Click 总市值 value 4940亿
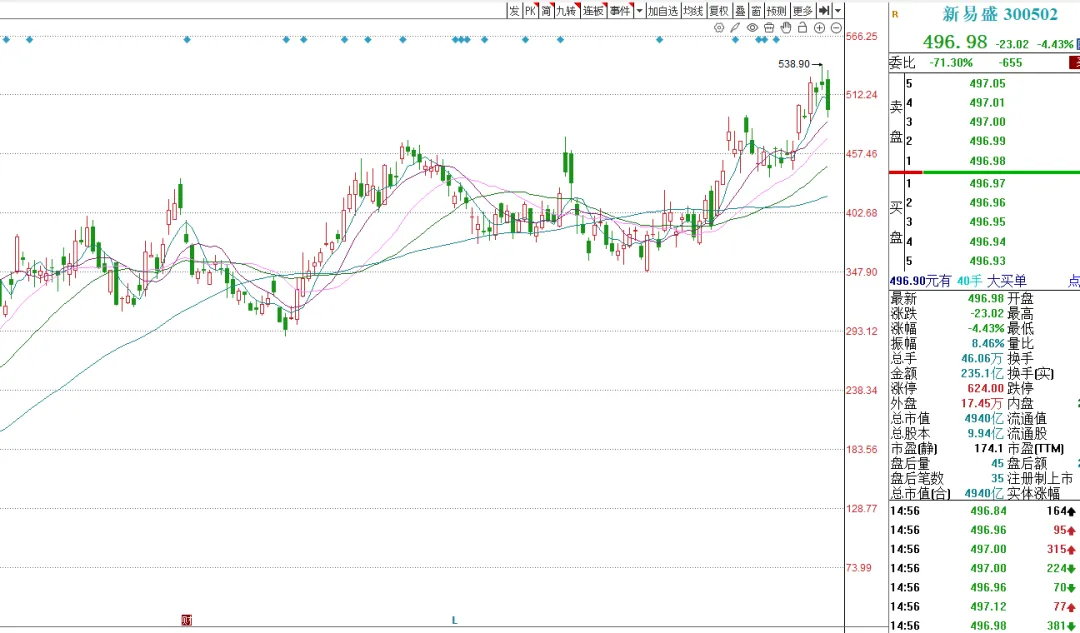The width and height of the screenshot is (1080, 633). pyautogui.click(x=985, y=419)
